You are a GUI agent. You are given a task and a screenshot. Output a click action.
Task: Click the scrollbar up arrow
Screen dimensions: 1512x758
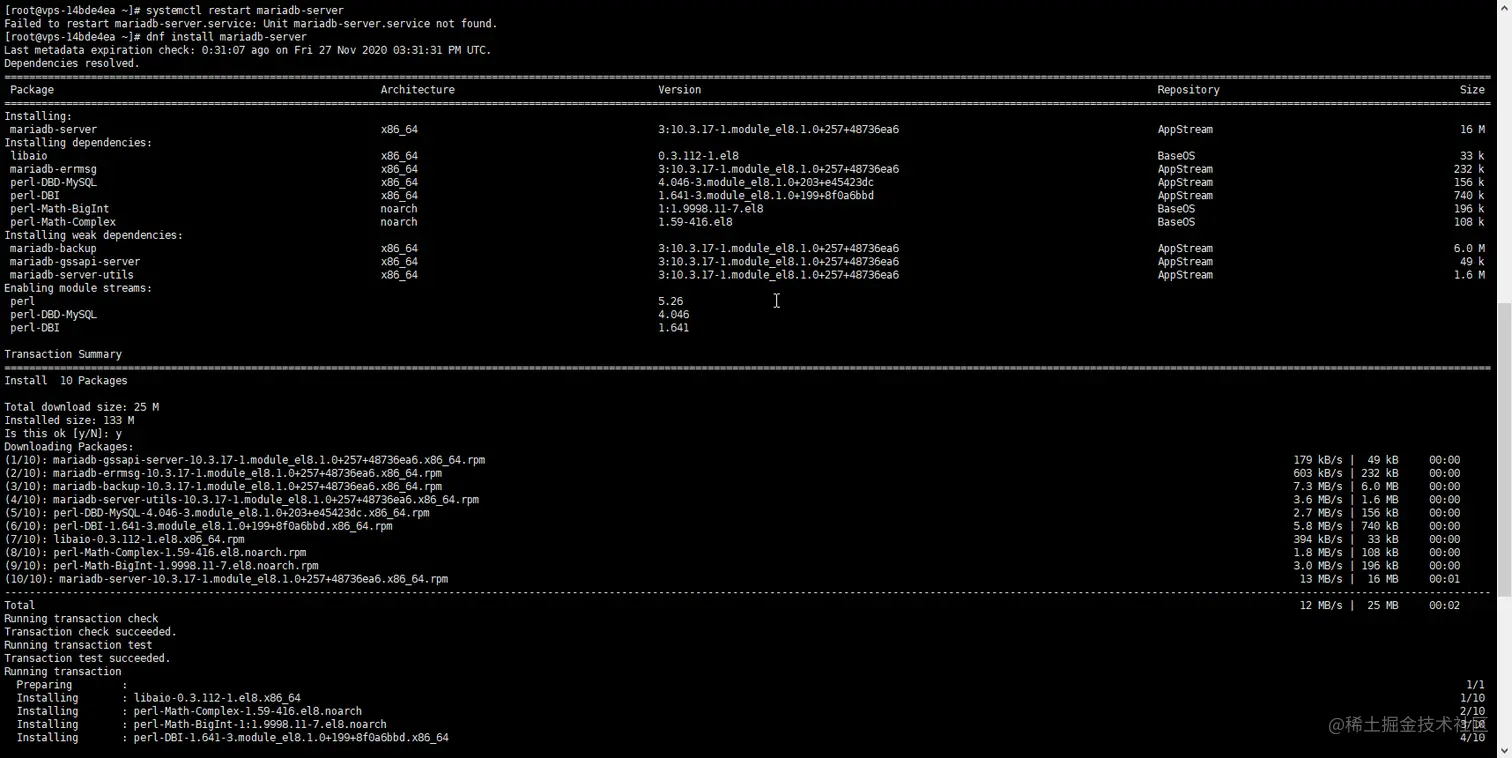pyautogui.click(x=1505, y=8)
